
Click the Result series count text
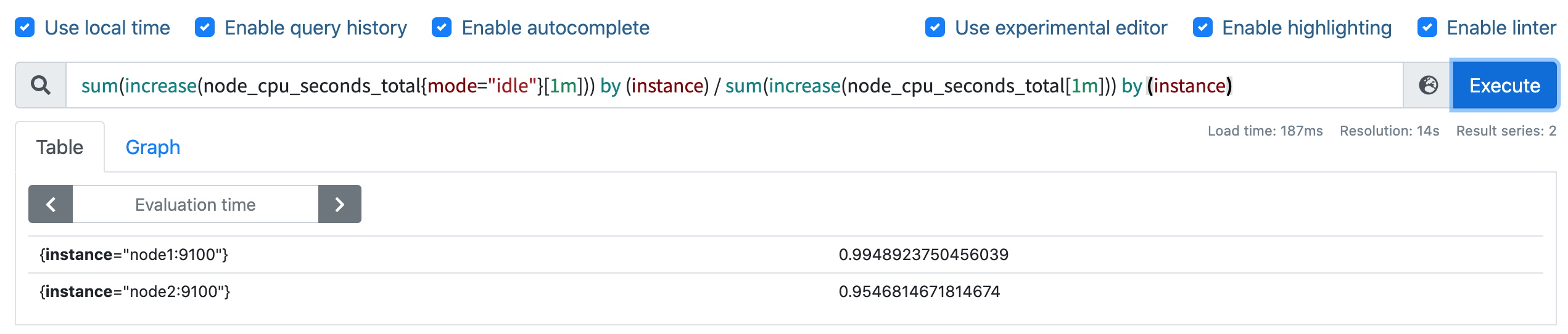click(x=1506, y=131)
